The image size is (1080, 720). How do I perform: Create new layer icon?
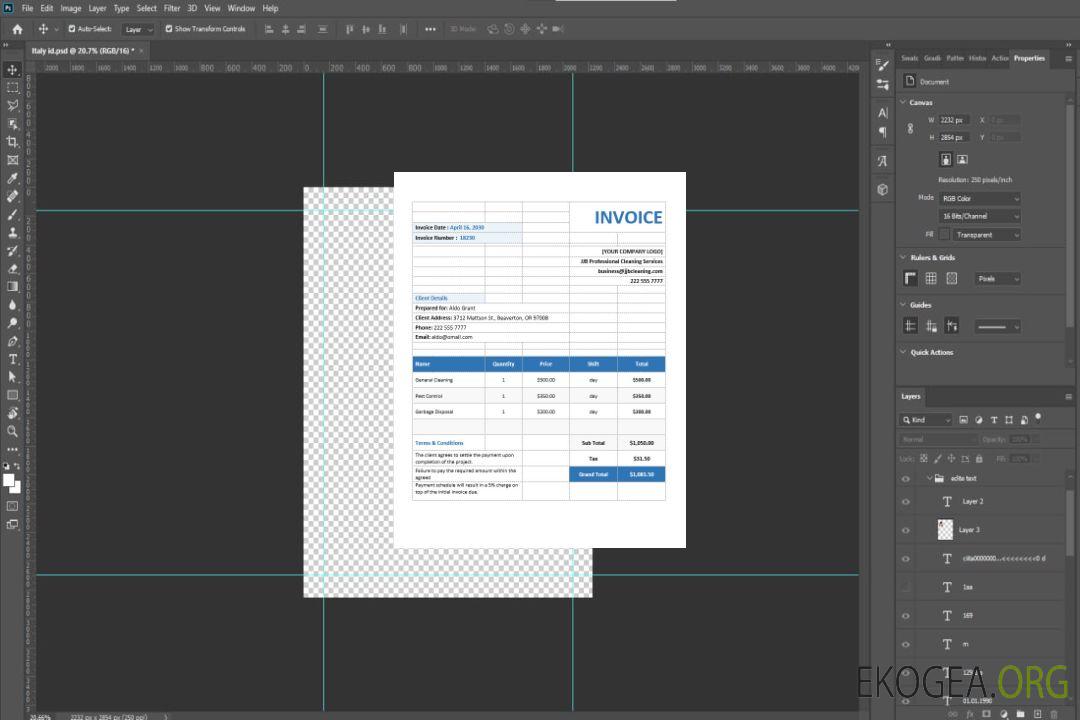click(1037, 714)
